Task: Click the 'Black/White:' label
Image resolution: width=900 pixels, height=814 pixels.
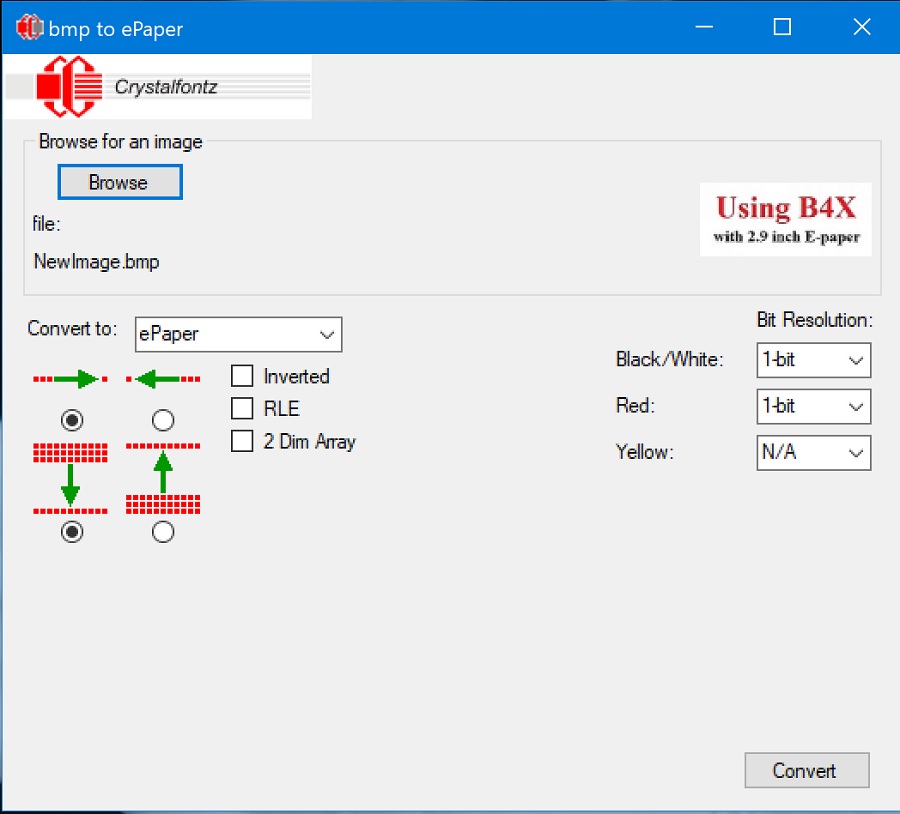Action: pos(669,359)
